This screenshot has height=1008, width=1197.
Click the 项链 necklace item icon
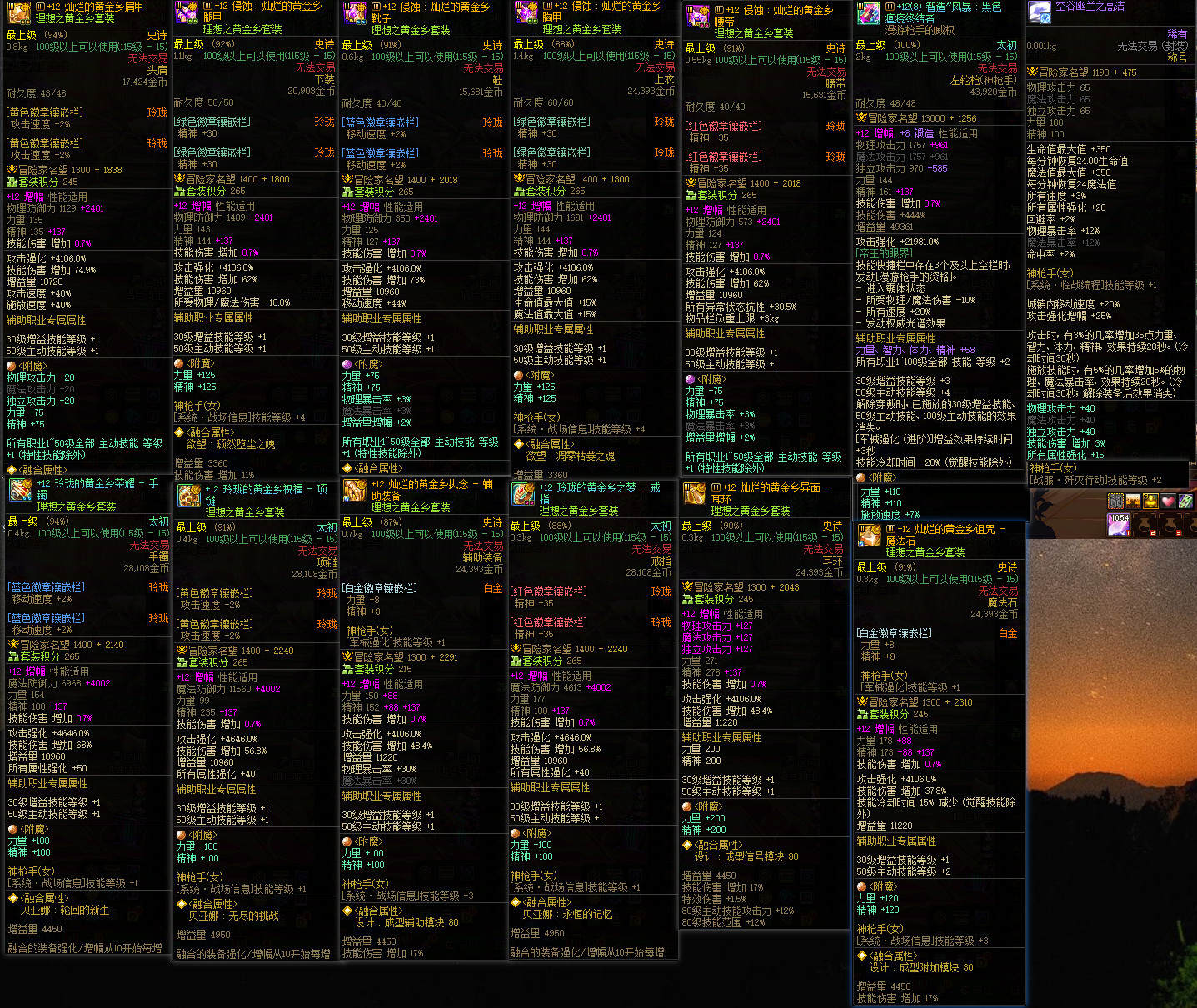pos(189,496)
